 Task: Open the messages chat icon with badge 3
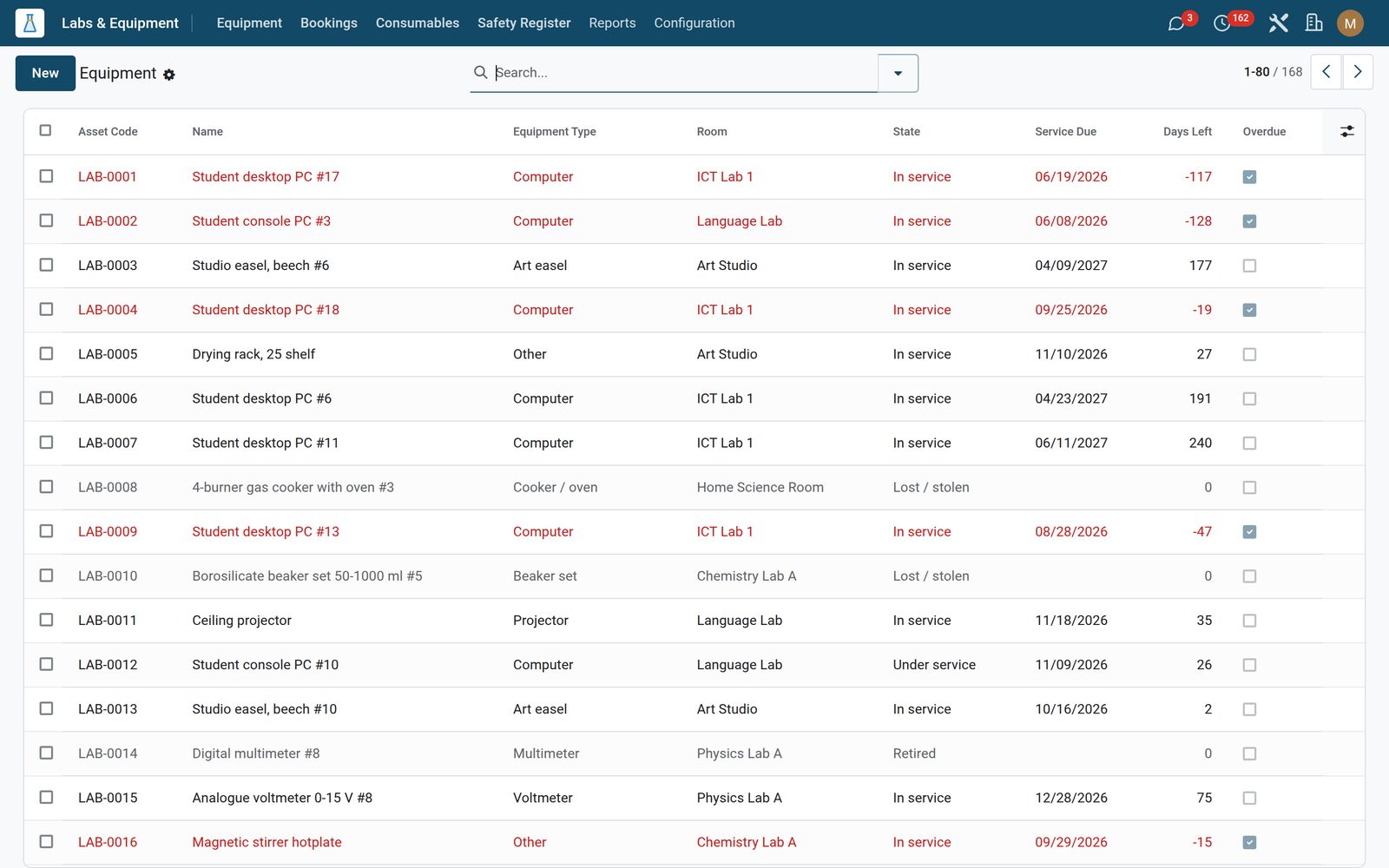1176,23
